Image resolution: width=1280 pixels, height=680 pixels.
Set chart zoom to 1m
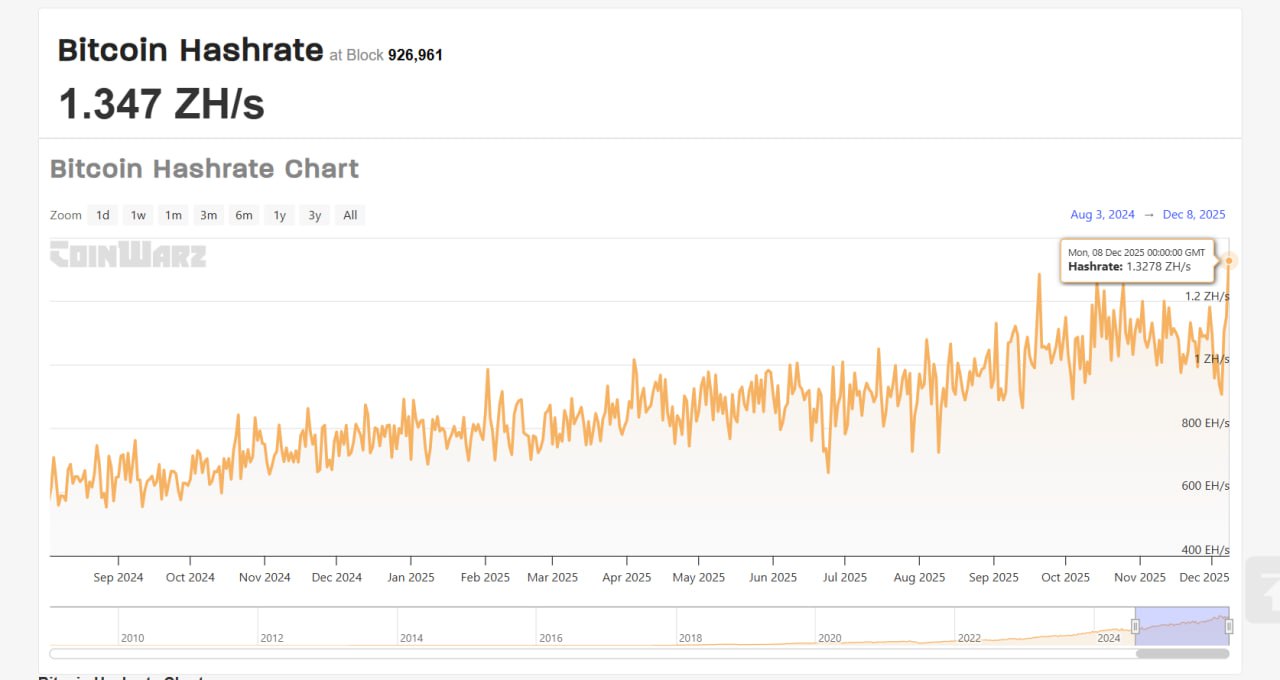click(x=173, y=215)
